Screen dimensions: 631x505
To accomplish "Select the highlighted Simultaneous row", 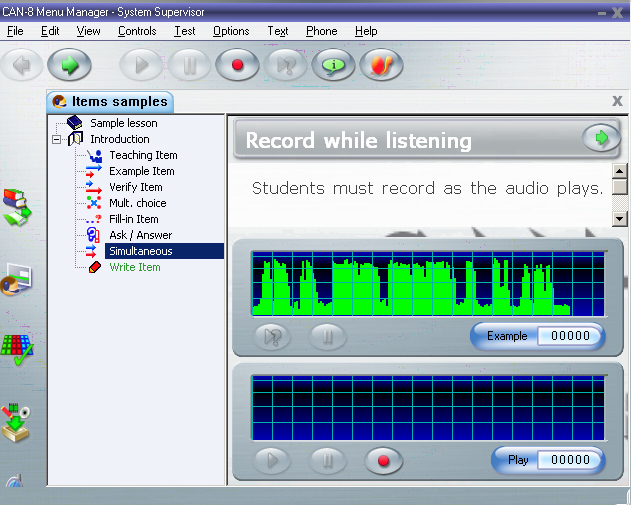I will (164, 251).
